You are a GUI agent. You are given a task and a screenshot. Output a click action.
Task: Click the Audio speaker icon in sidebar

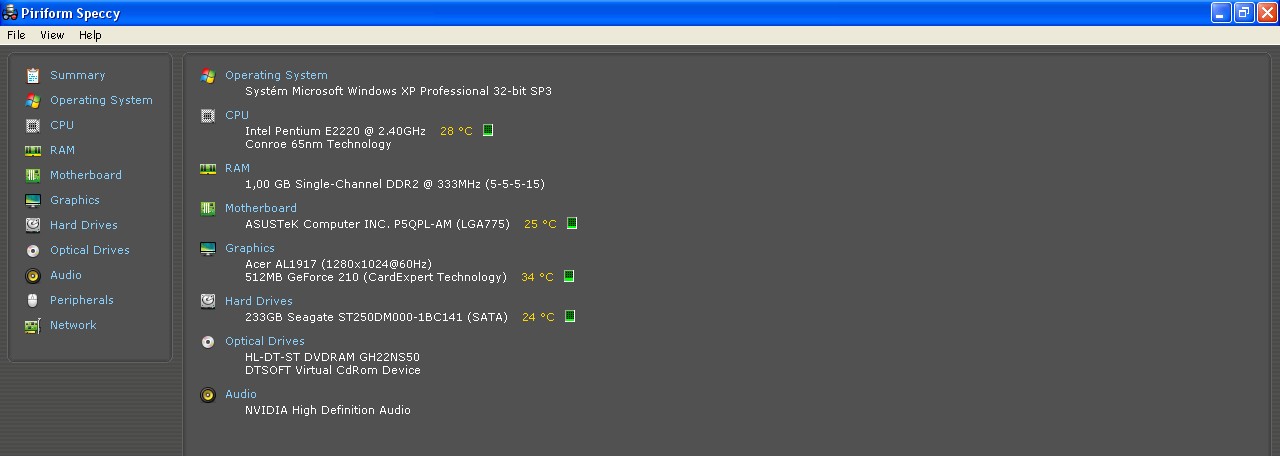pyautogui.click(x=33, y=275)
